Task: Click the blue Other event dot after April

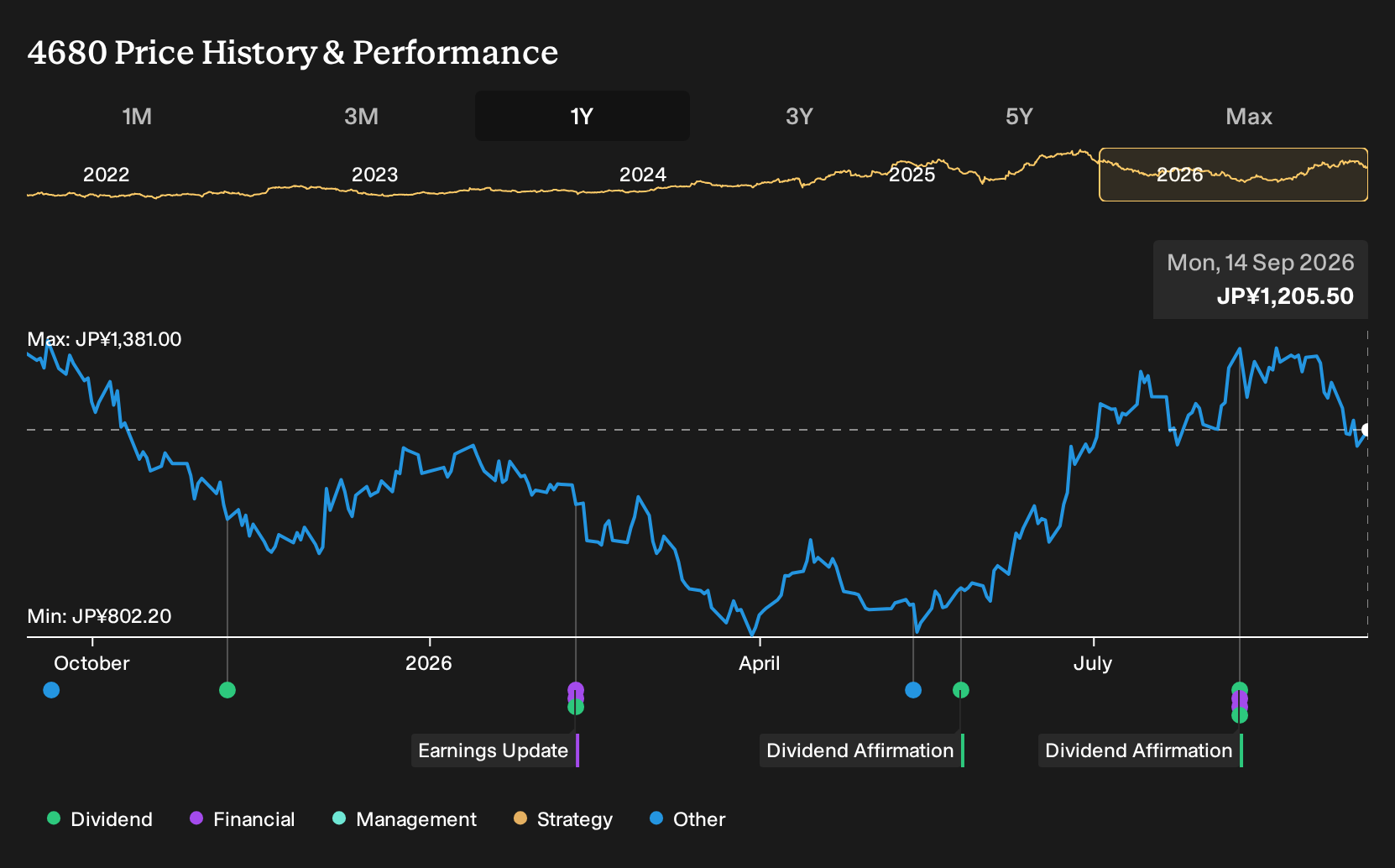Action: (x=913, y=690)
